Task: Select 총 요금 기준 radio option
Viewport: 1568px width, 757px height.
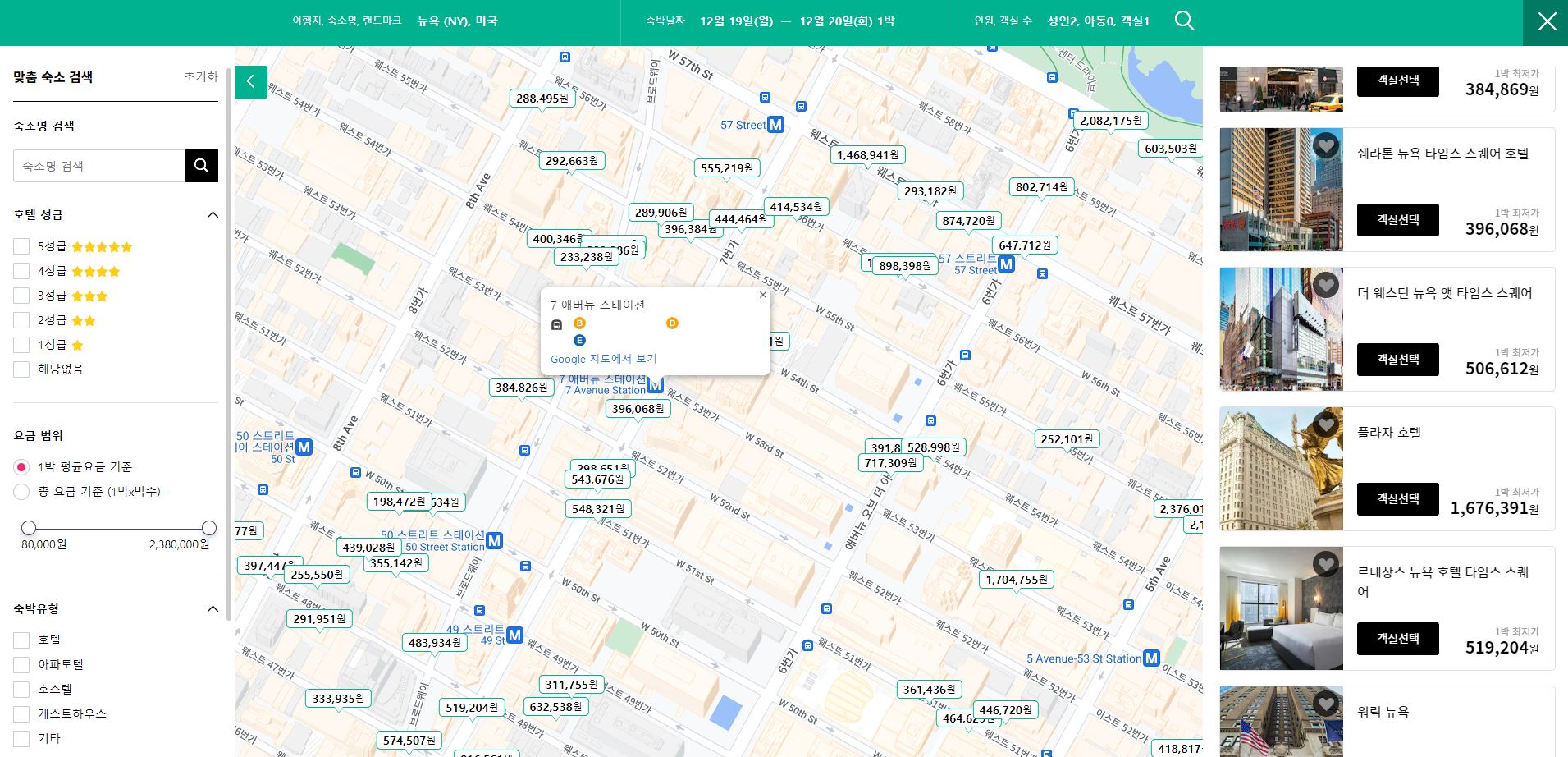Action: pos(21,492)
